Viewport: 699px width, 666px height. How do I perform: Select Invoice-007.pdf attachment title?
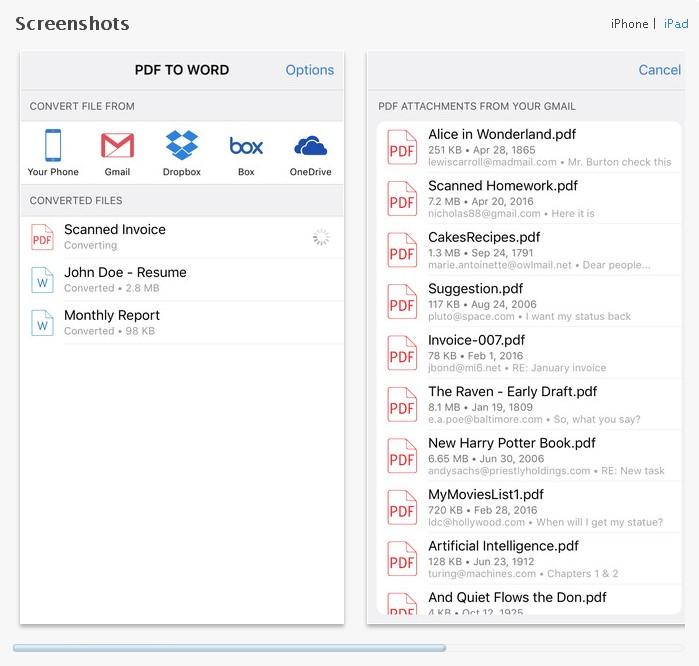[x=477, y=340]
